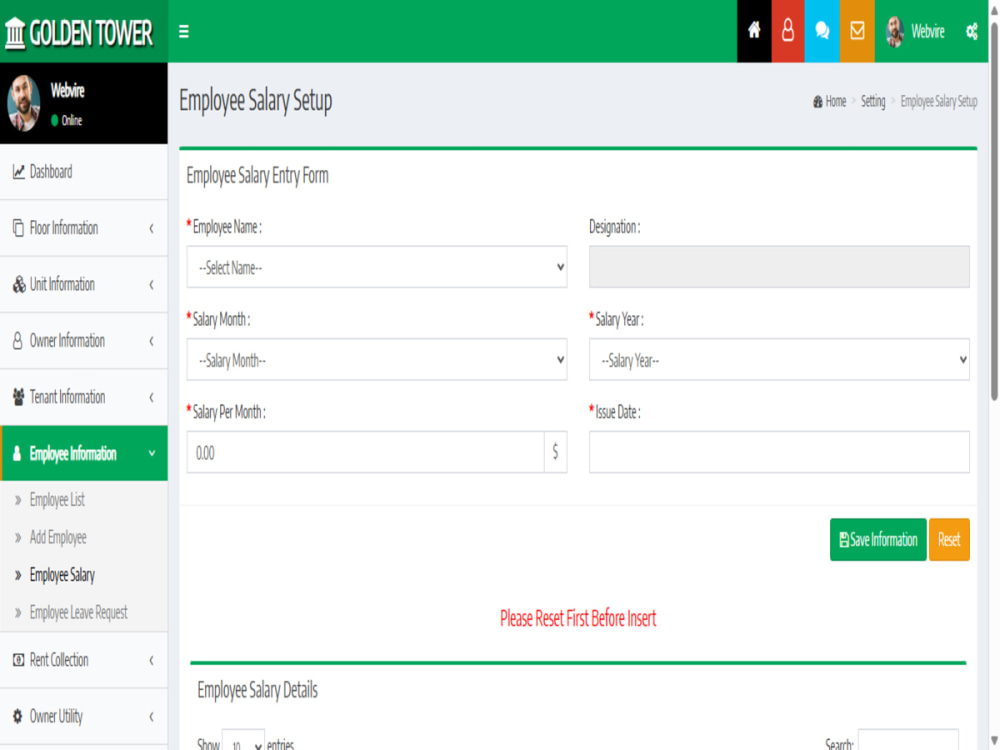Expand Tenant Information chevron

click(151, 397)
